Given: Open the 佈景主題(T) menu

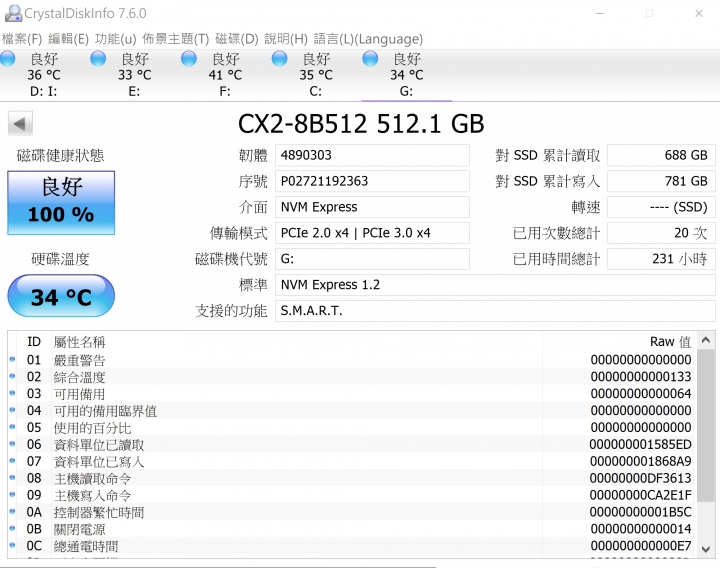Looking at the screenshot, I should [x=175, y=39].
